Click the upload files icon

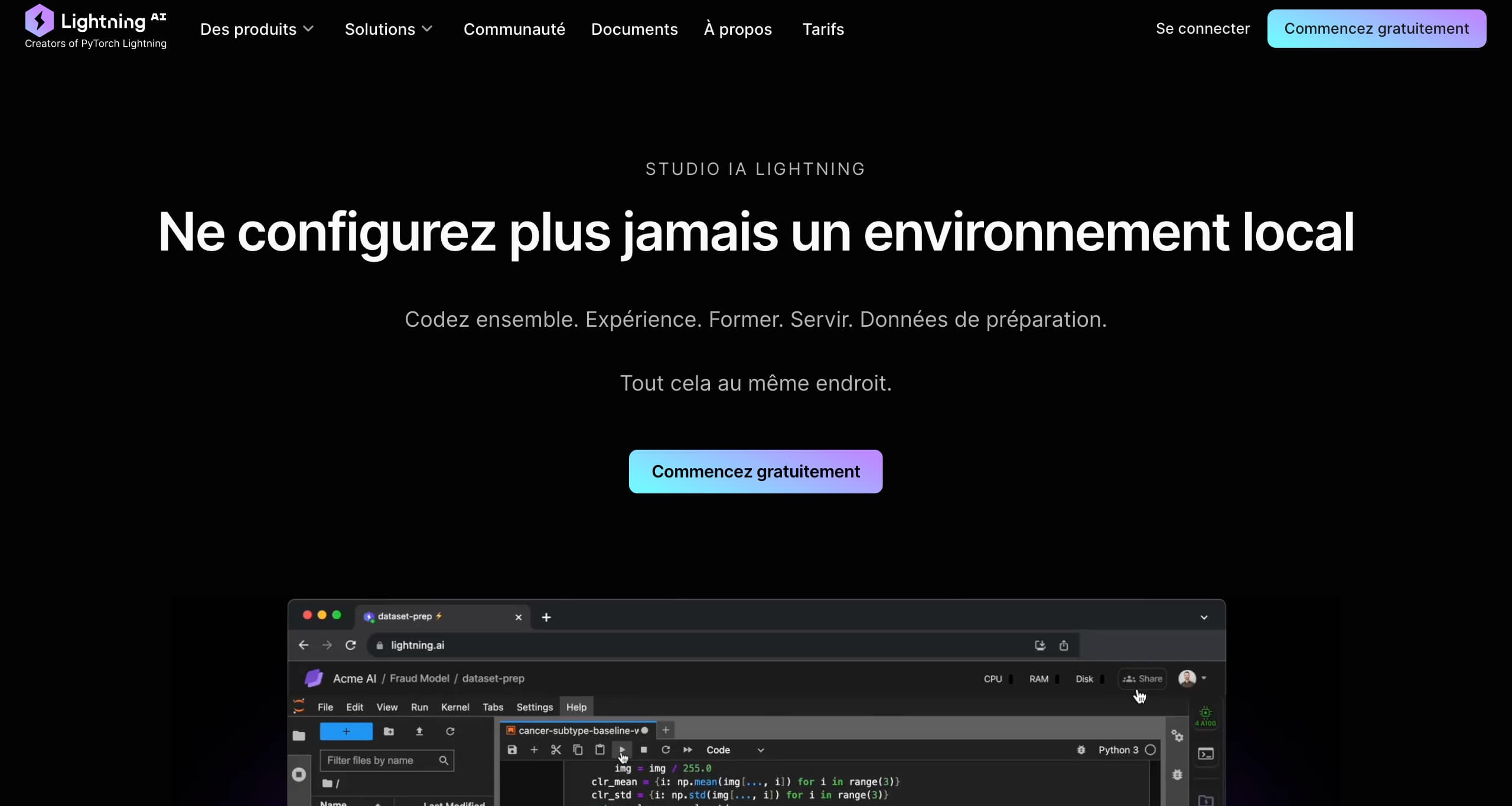pos(419,732)
